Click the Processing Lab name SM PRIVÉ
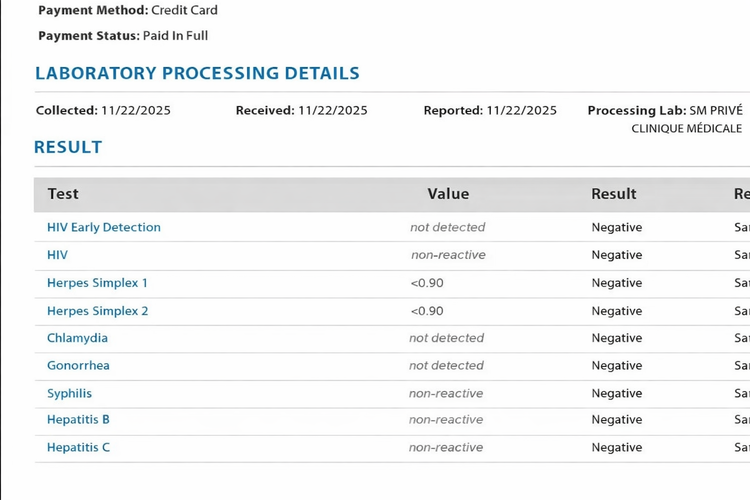Image resolution: width=750 pixels, height=500 pixels. [716, 111]
